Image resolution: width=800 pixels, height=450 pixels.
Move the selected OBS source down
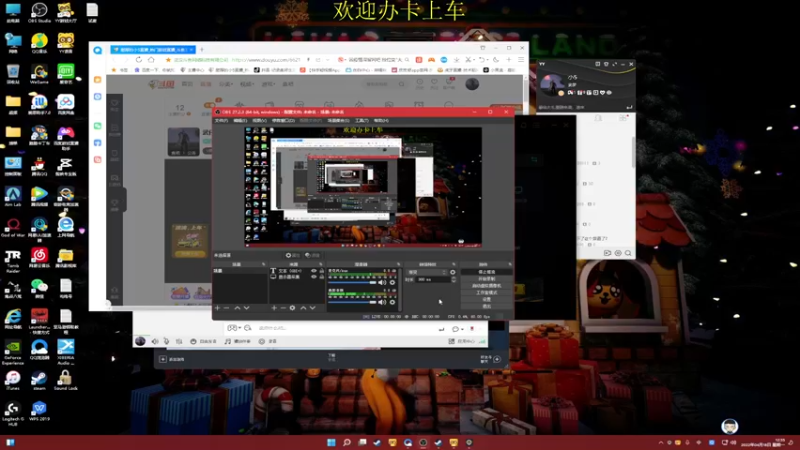[x=312, y=308]
